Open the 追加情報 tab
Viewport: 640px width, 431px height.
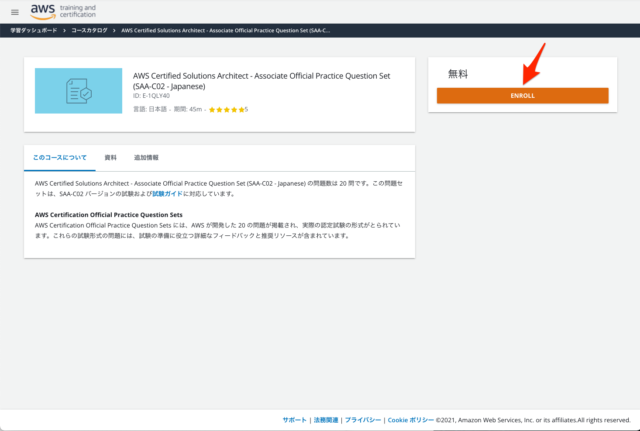(x=146, y=158)
